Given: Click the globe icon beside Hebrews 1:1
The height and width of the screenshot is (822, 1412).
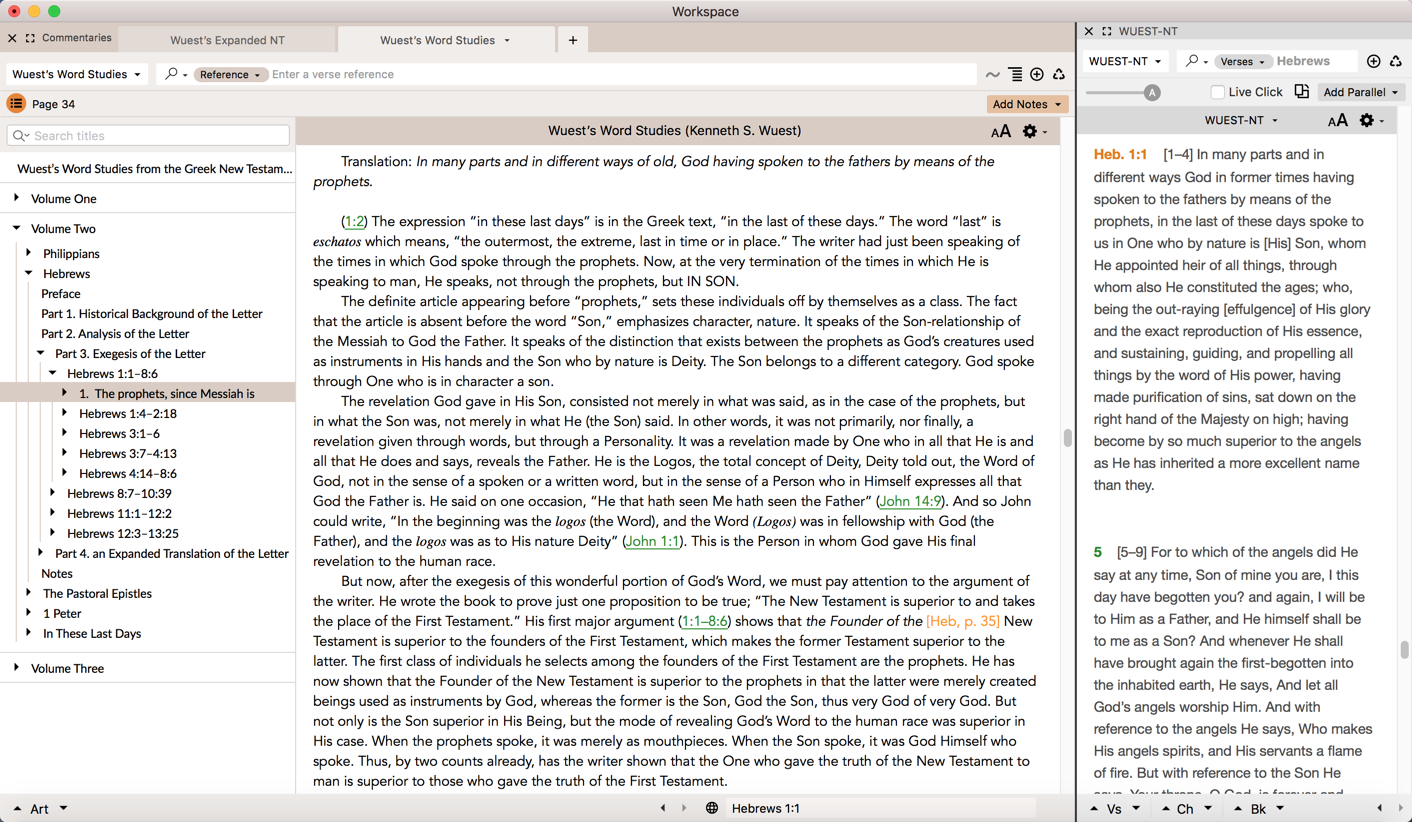Looking at the screenshot, I should click(712, 808).
